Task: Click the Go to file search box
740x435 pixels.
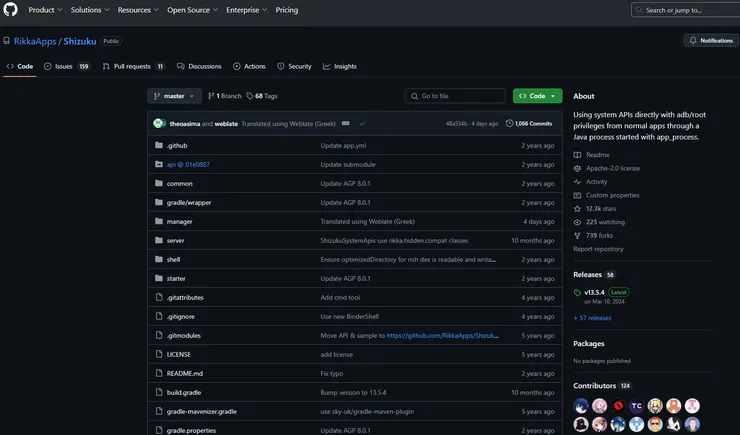Action: click(x=455, y=96)
